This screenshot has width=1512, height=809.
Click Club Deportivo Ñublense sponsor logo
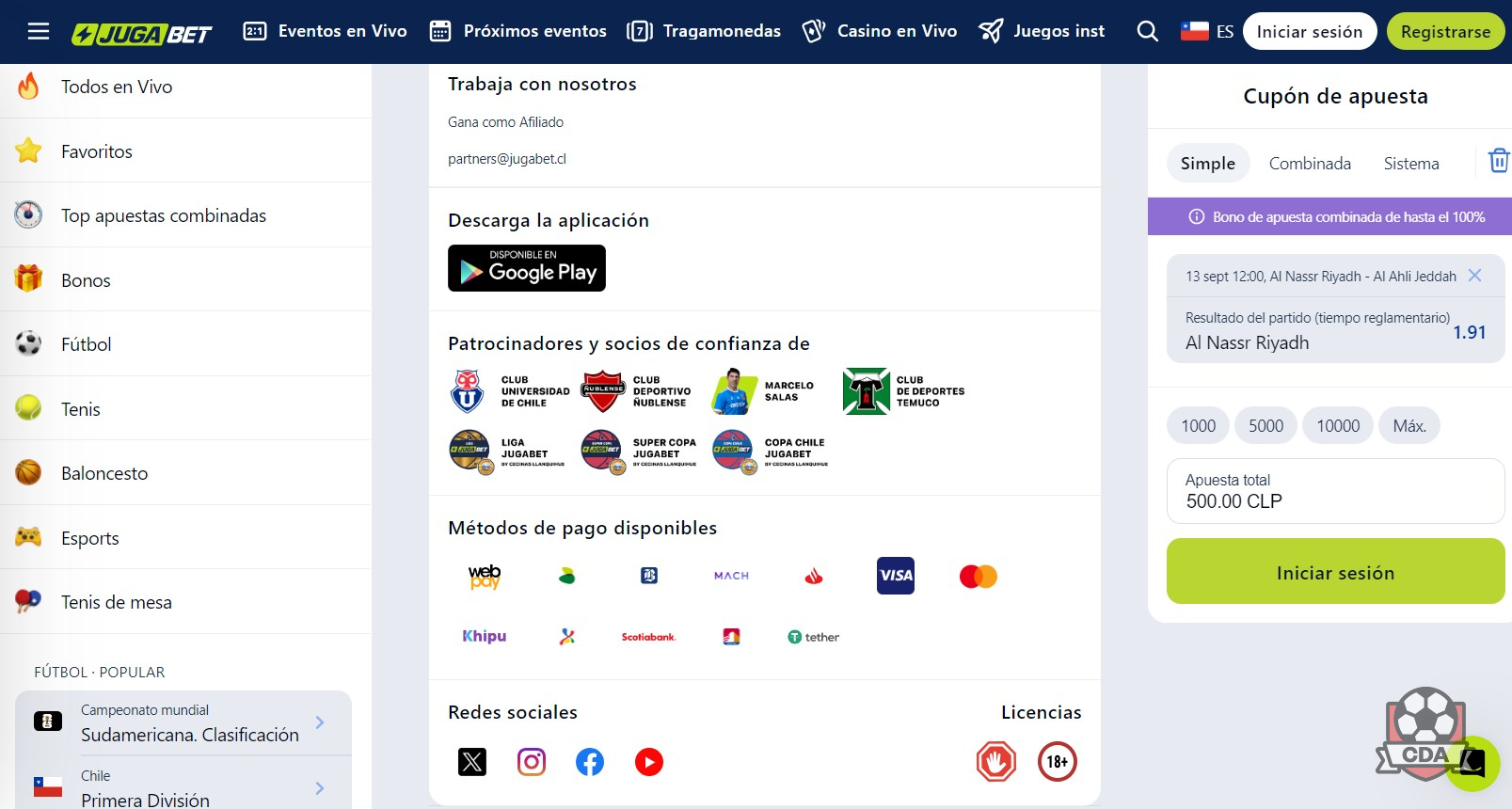click(637, 391)
